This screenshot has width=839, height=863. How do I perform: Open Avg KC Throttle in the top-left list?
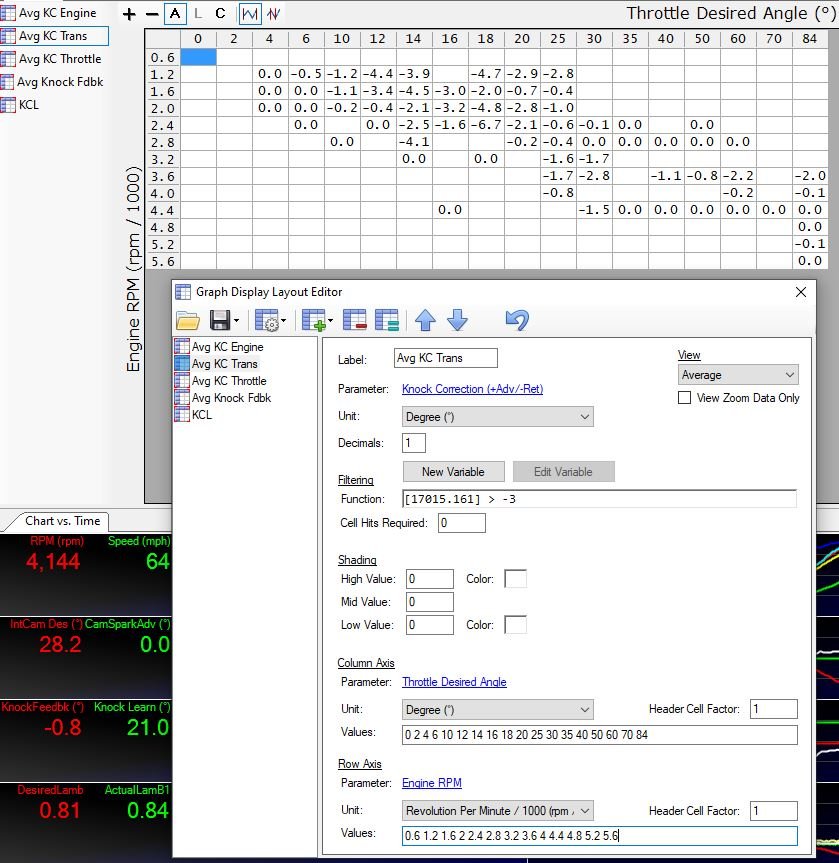coord(51,59)
